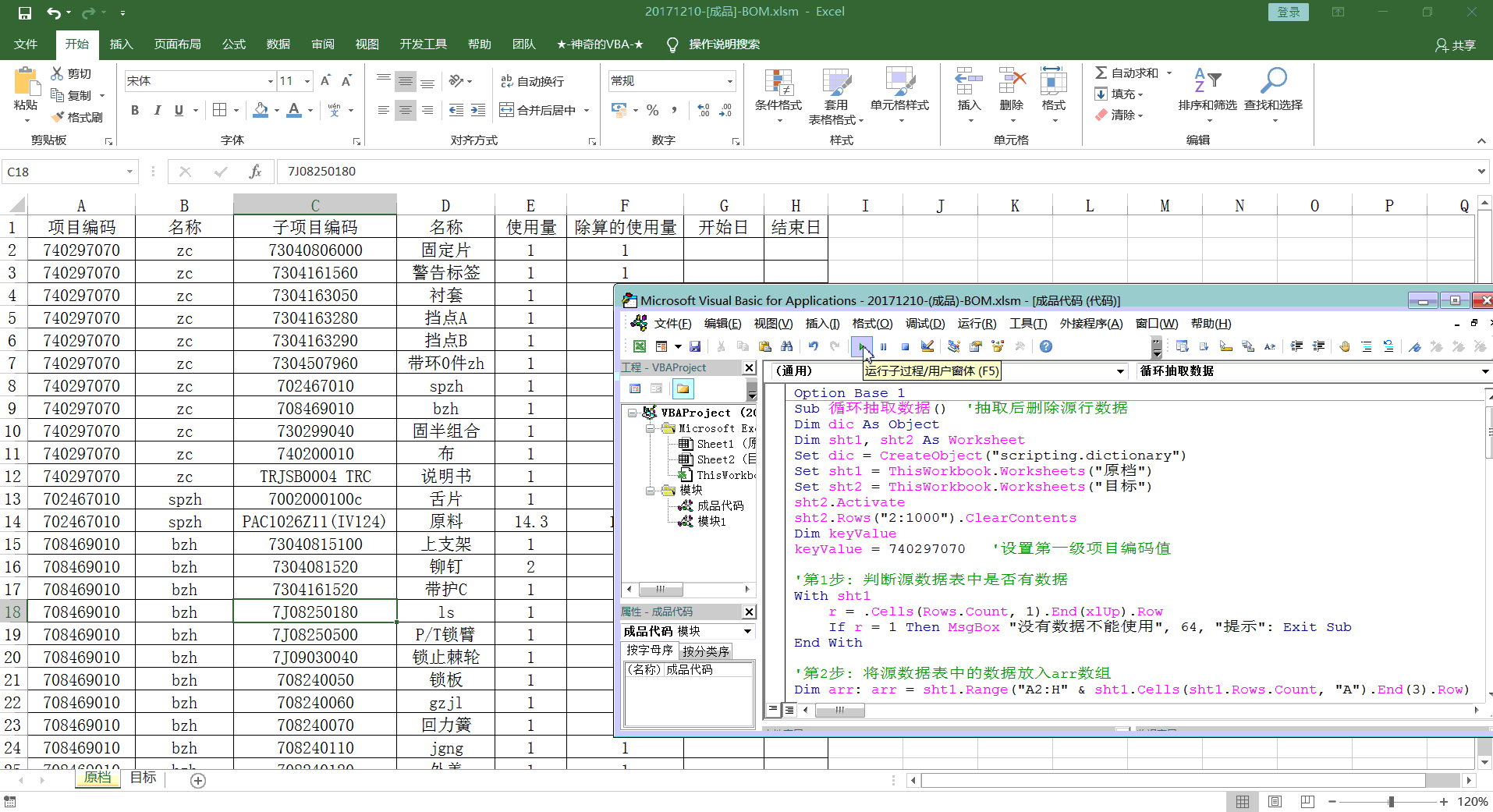Open Project Explorer from VBA toolbar
This screenshot has height=812, width=1493.
(x=953, y=346)
